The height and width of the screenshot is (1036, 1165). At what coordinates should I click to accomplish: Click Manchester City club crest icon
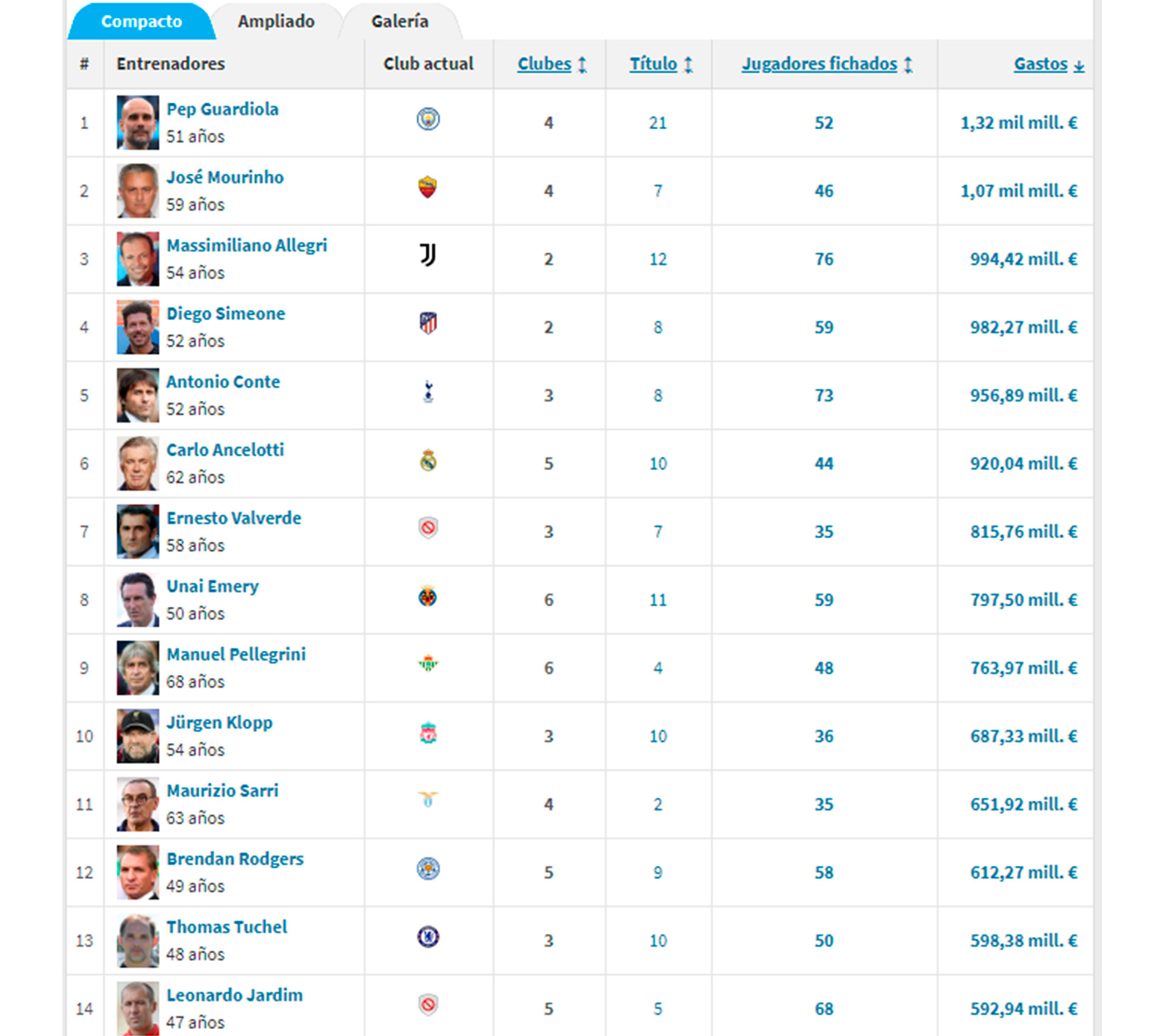coord(428,119)
